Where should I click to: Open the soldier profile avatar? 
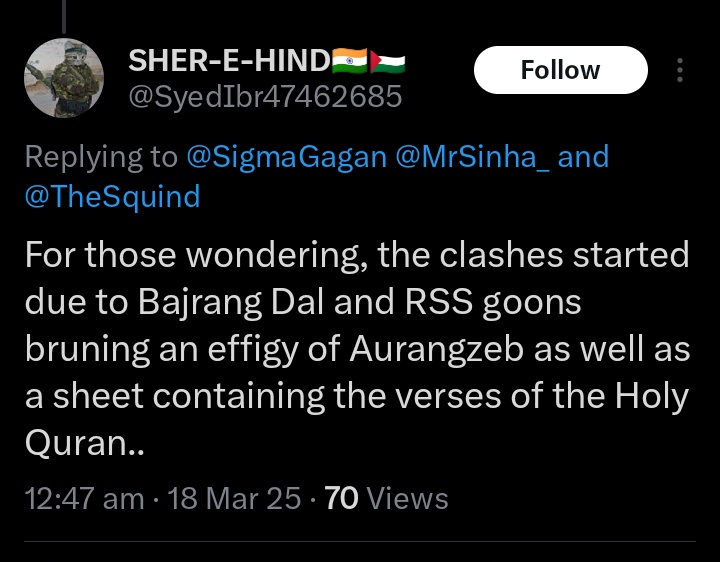click(64, 78)
